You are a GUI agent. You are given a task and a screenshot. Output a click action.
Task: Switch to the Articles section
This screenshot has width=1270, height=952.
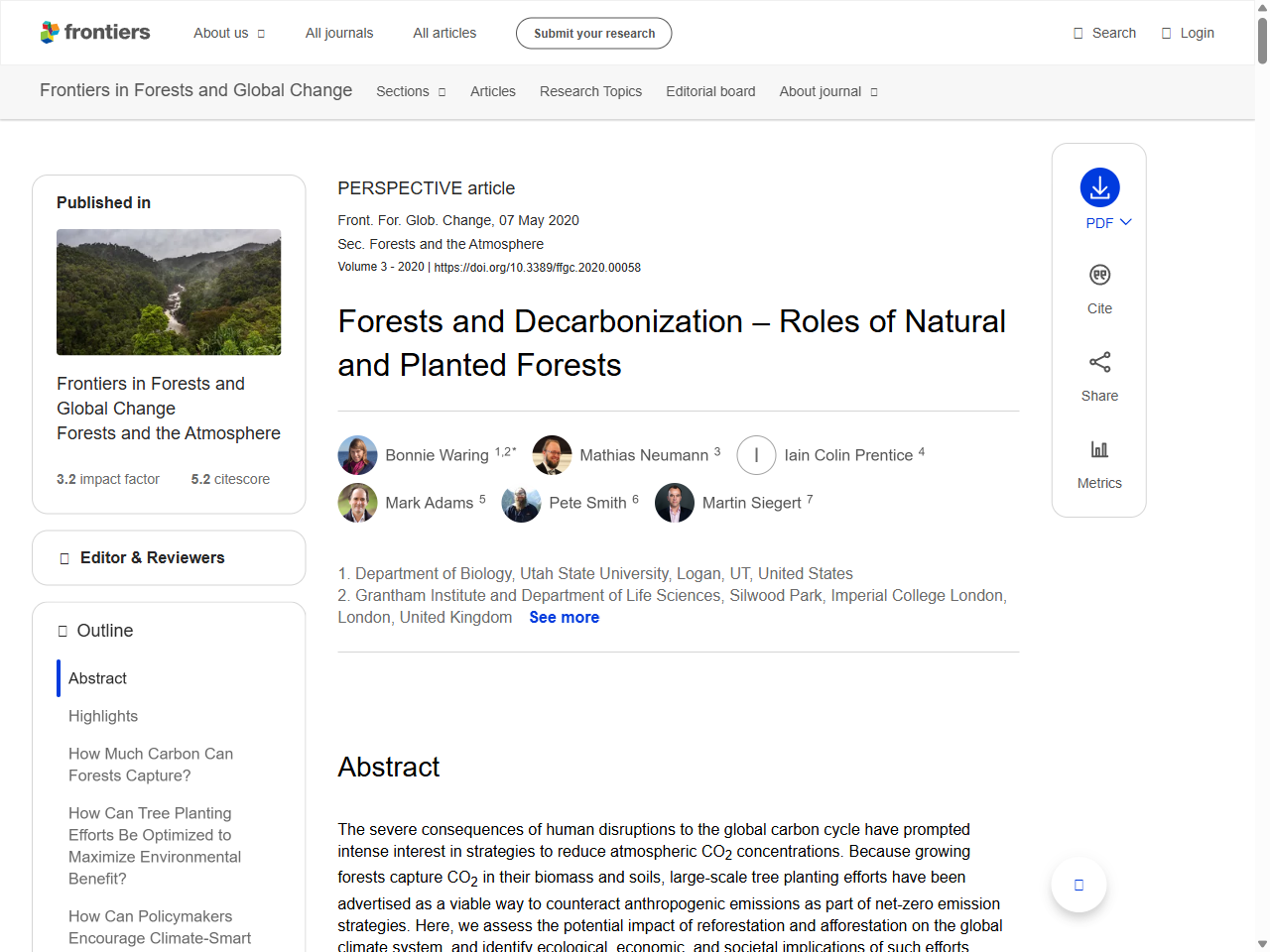(x=493, y=91)
